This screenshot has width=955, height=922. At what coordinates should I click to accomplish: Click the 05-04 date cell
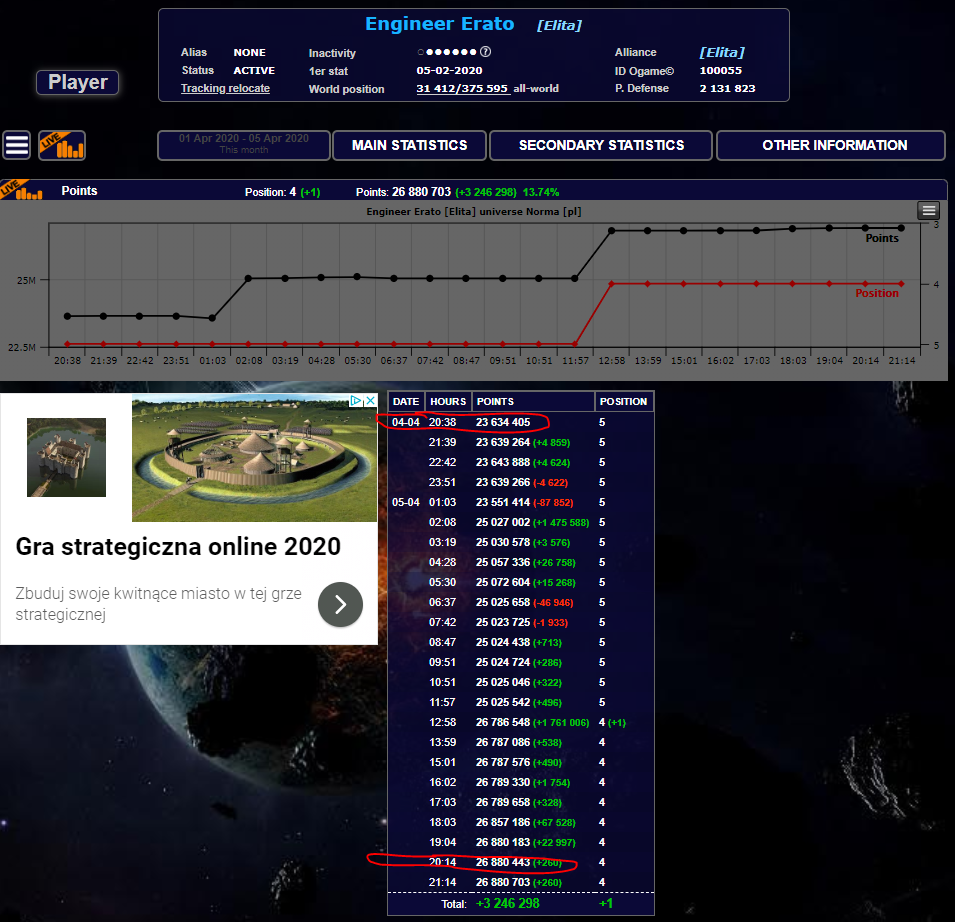pyautogui.click(x=406, y=502)
